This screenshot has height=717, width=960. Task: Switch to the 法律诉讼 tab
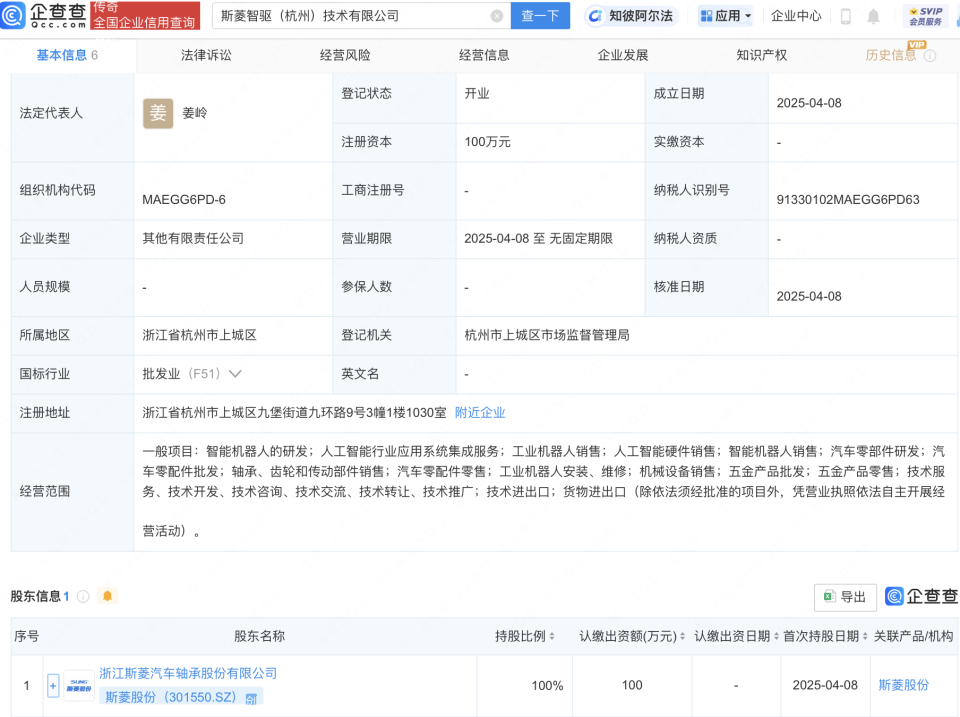coord(206,55)
